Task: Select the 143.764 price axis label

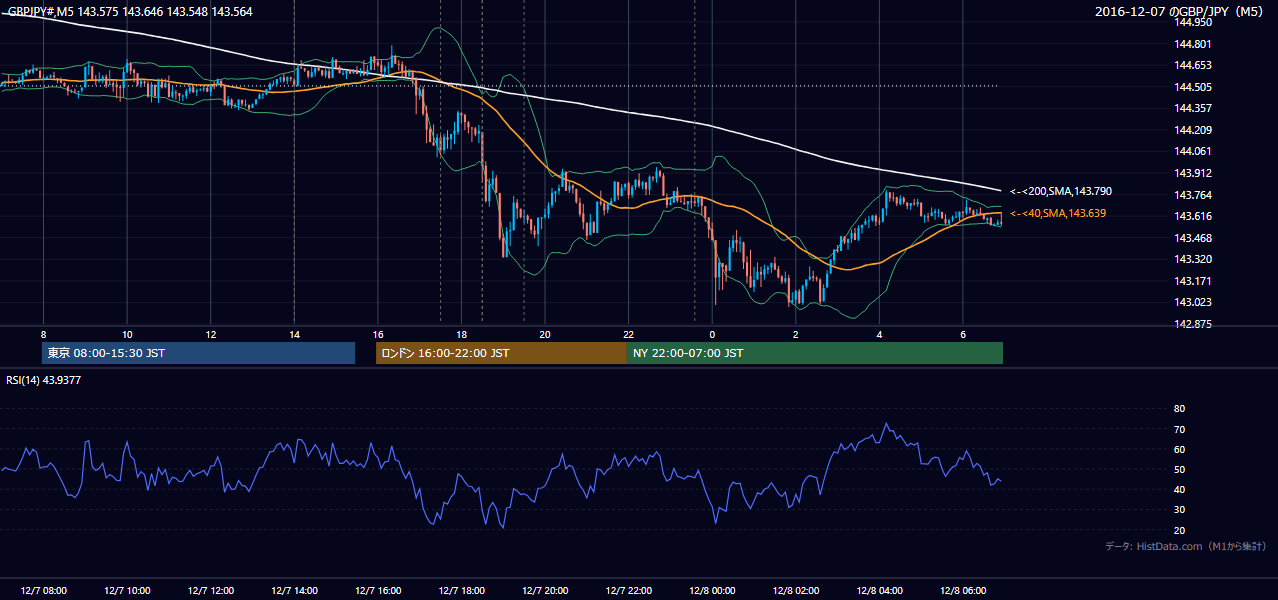Action: (1191, 195)
